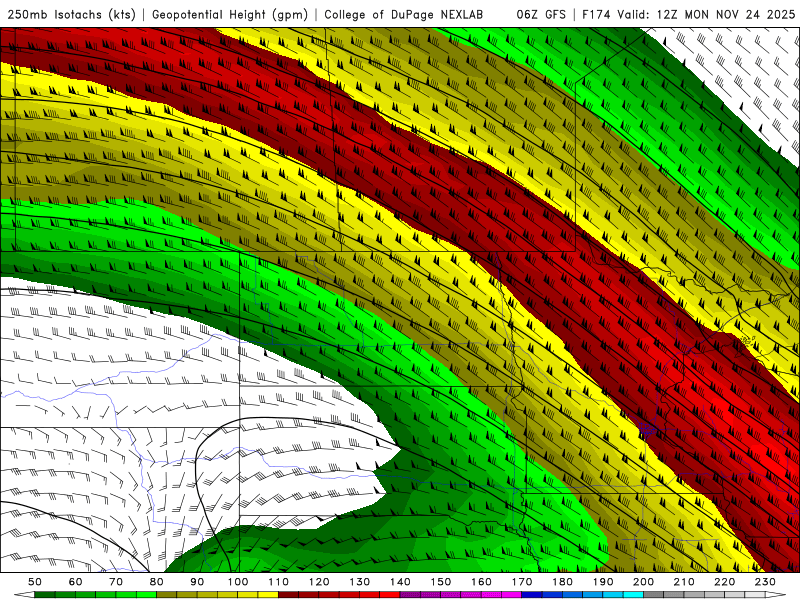800x600 pixels.
Task: Pick the dark blue swatch starting at 170
Action: (x=532, y=595)
